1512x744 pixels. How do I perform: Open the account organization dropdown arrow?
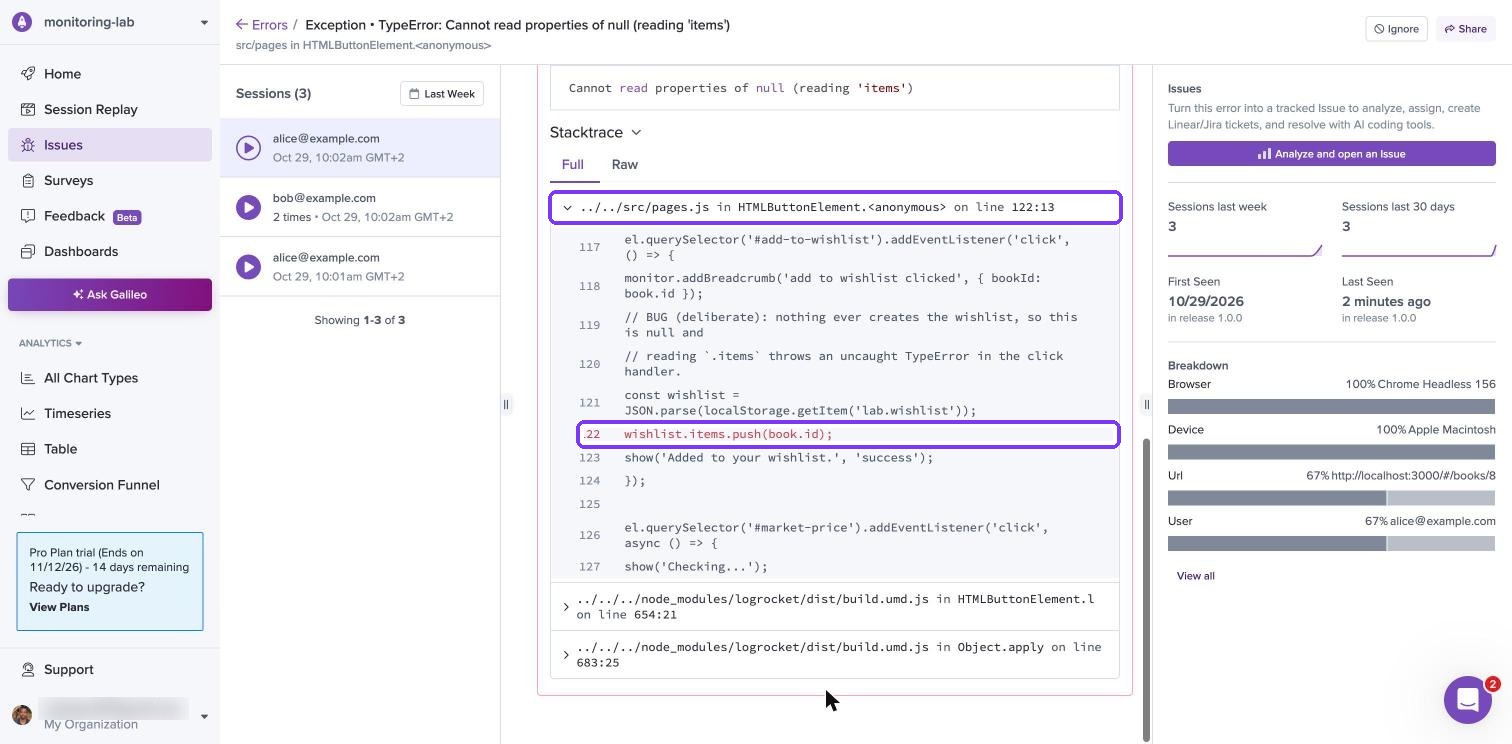204,716
